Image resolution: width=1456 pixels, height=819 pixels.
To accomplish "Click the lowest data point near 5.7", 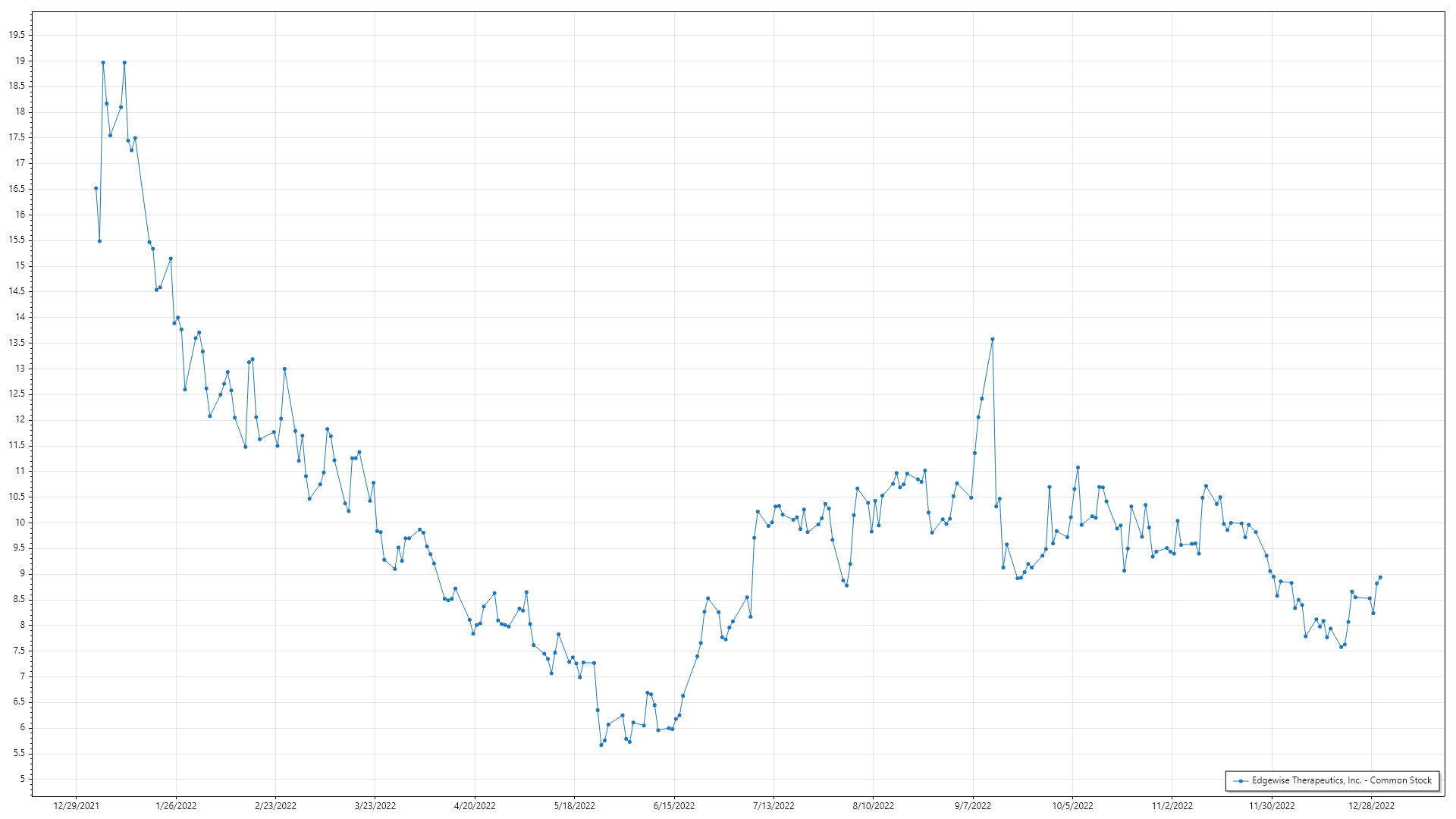I will tap(601, 745).
